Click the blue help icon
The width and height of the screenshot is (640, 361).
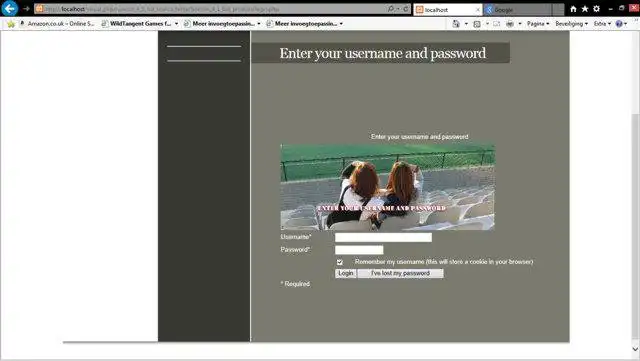(619, 24)
